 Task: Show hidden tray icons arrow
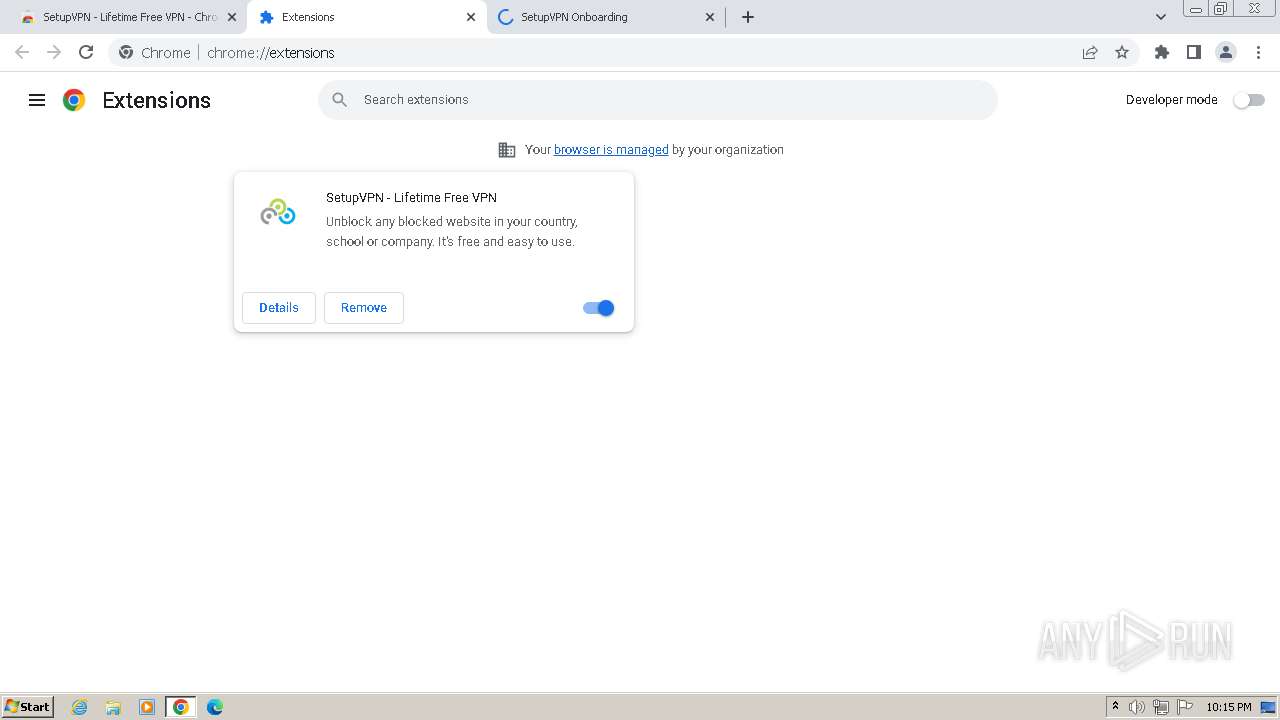(x=1115, y=707)
